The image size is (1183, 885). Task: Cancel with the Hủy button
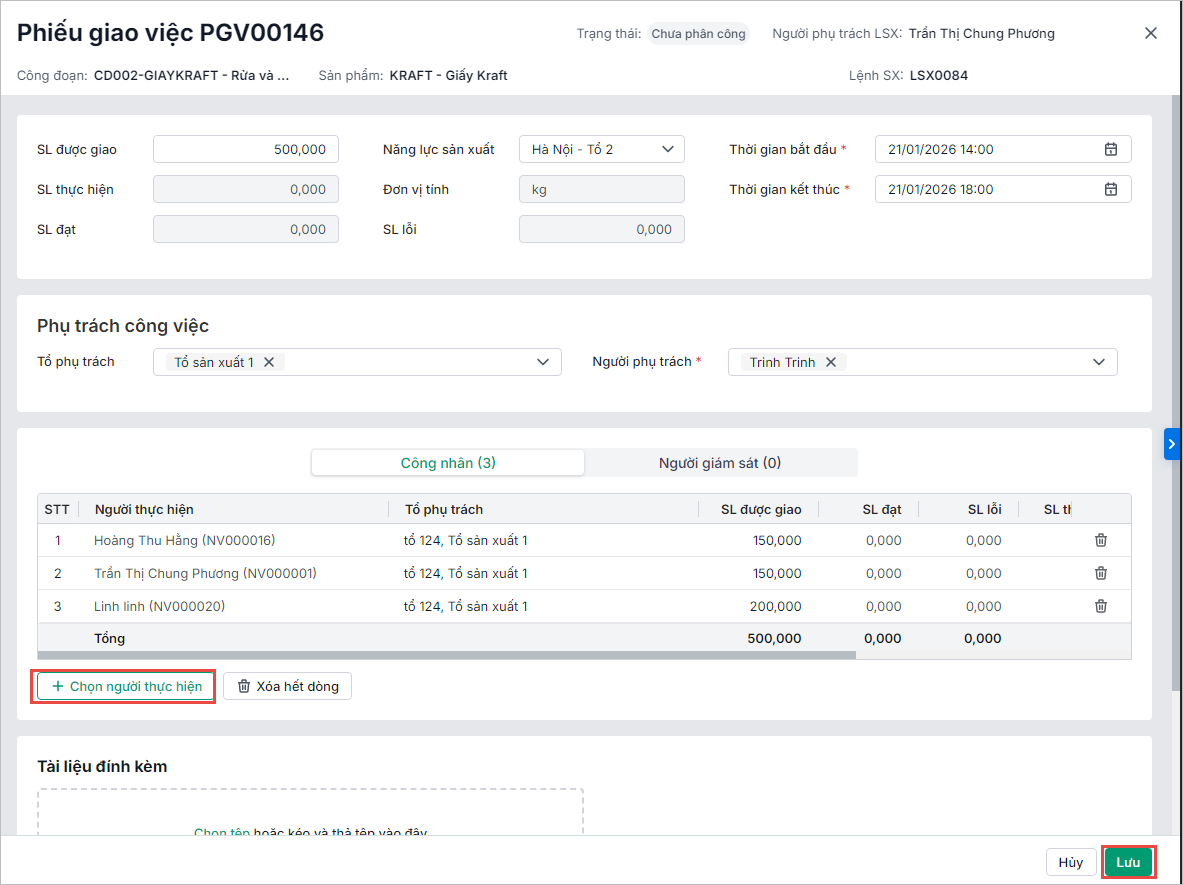(x=1070, y=862)
